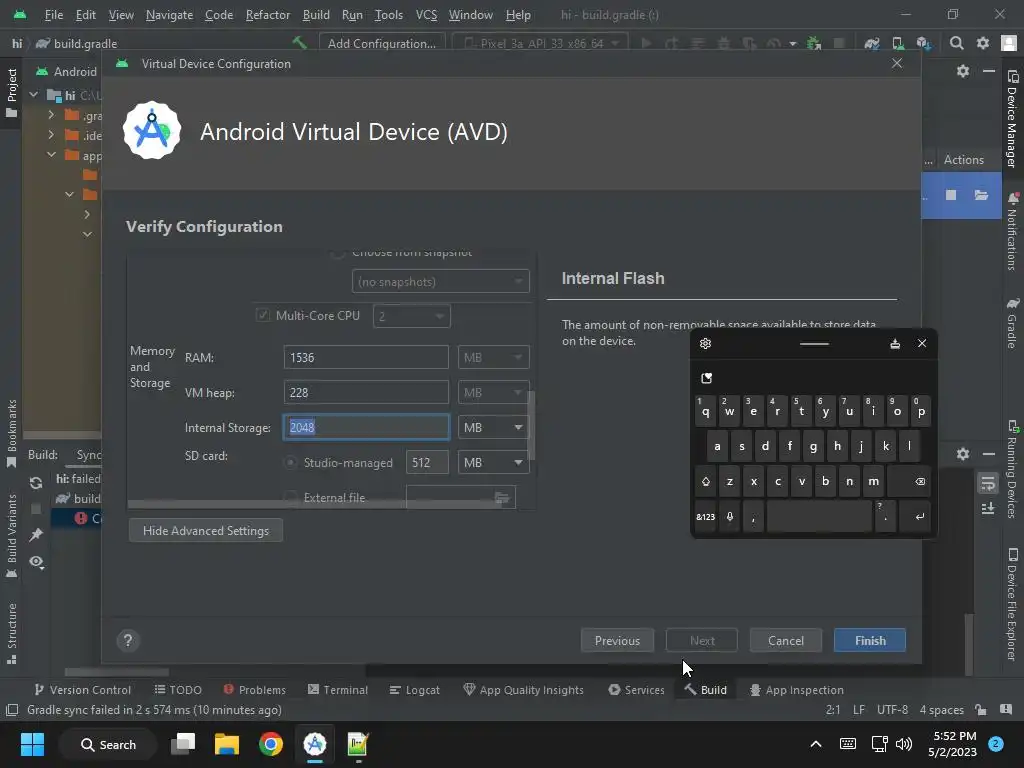Open the Device Manager folder icon
1024x768 pixels.
[981, 195]
